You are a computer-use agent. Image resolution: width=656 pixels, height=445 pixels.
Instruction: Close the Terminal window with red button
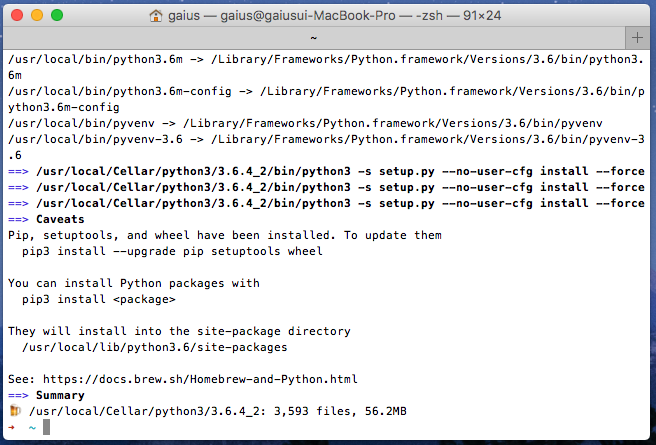tap(17, 16)
